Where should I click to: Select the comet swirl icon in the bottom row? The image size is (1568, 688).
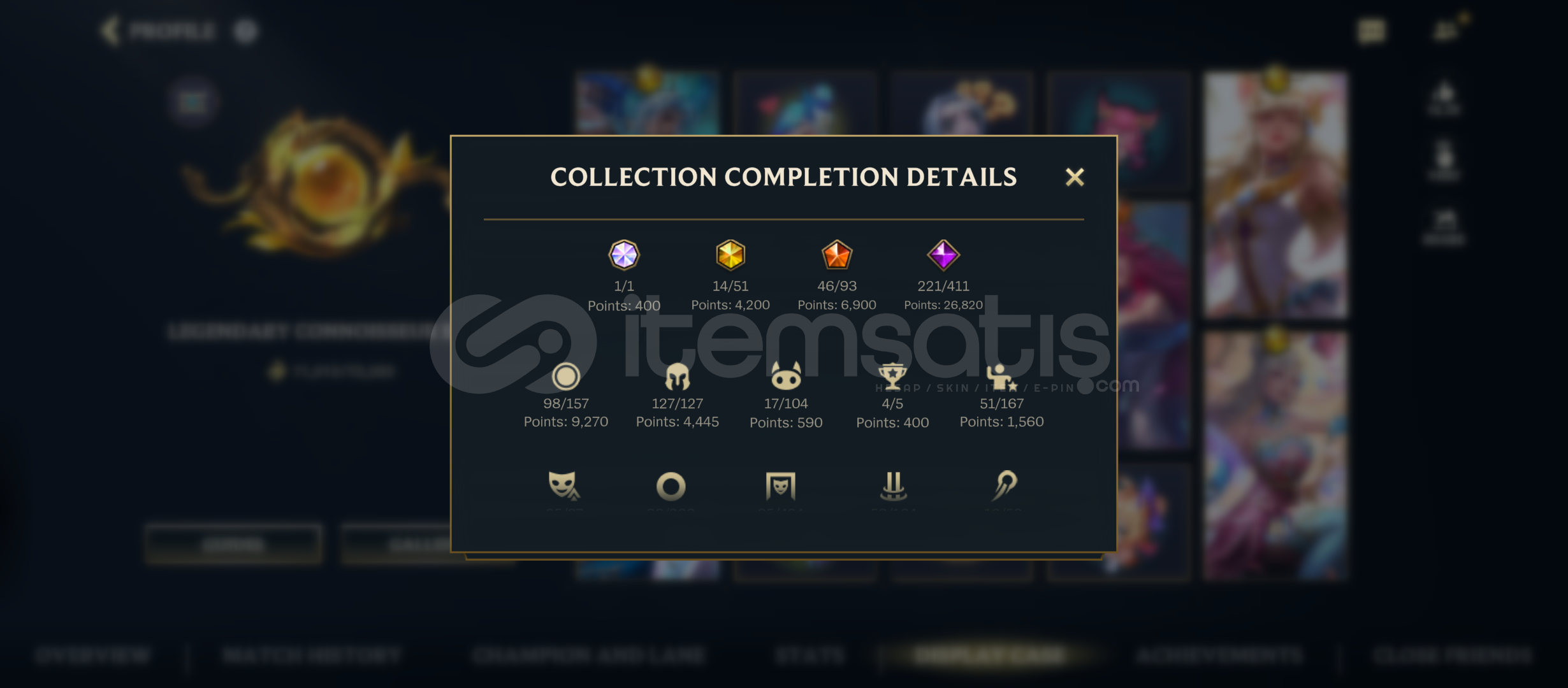tap(1005, 485)
